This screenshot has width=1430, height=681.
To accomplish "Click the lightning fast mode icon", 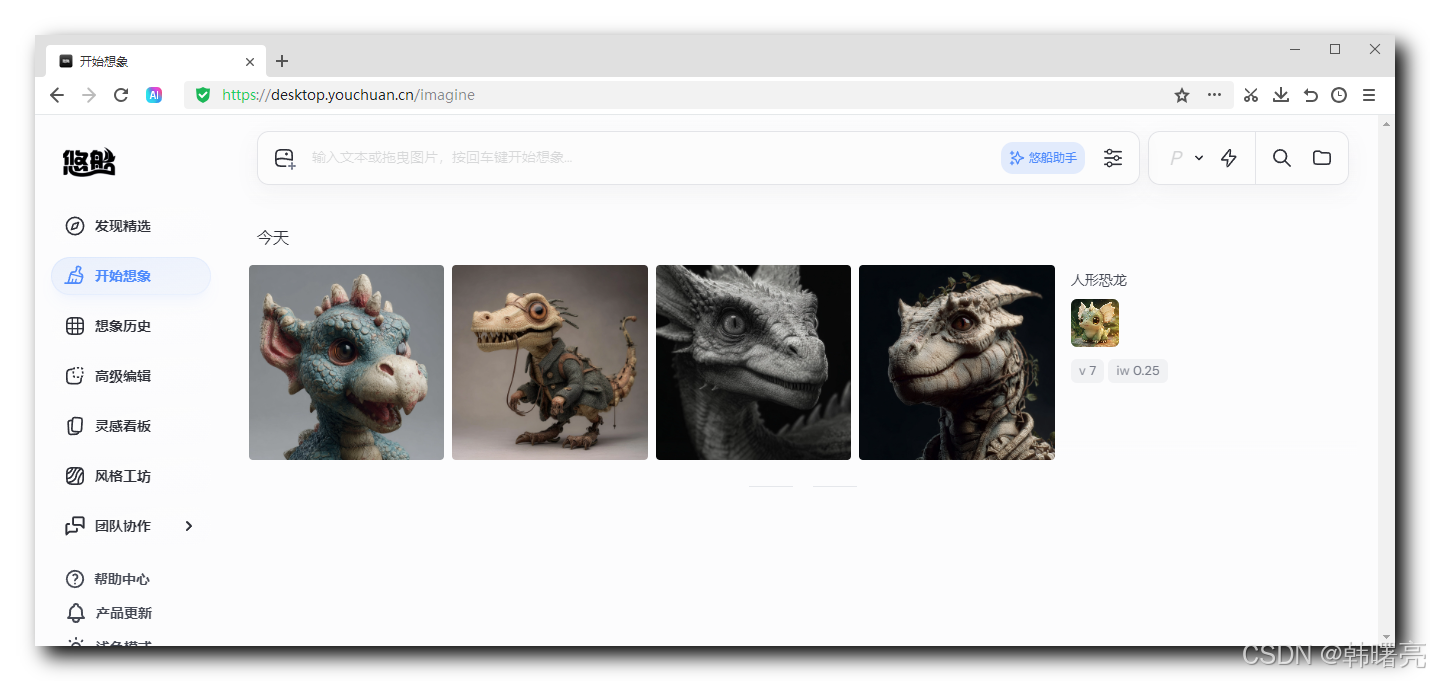I will tap(1229, 158).
